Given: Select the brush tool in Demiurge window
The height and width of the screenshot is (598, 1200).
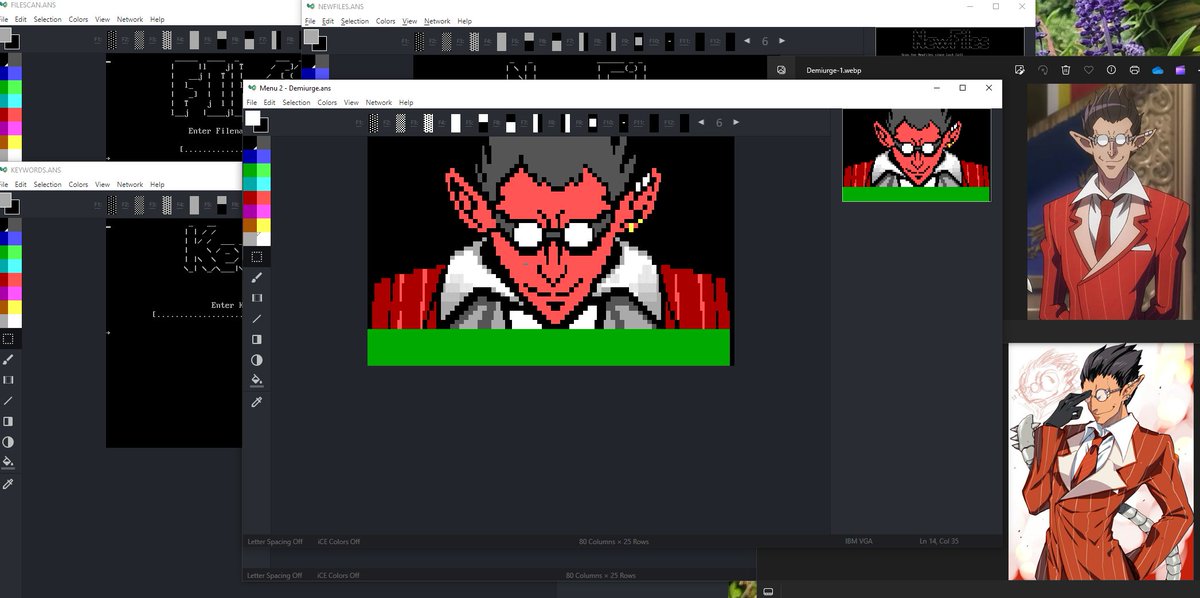Looking at the screenshot, I should pyautogui.click(x=257, y=278).
